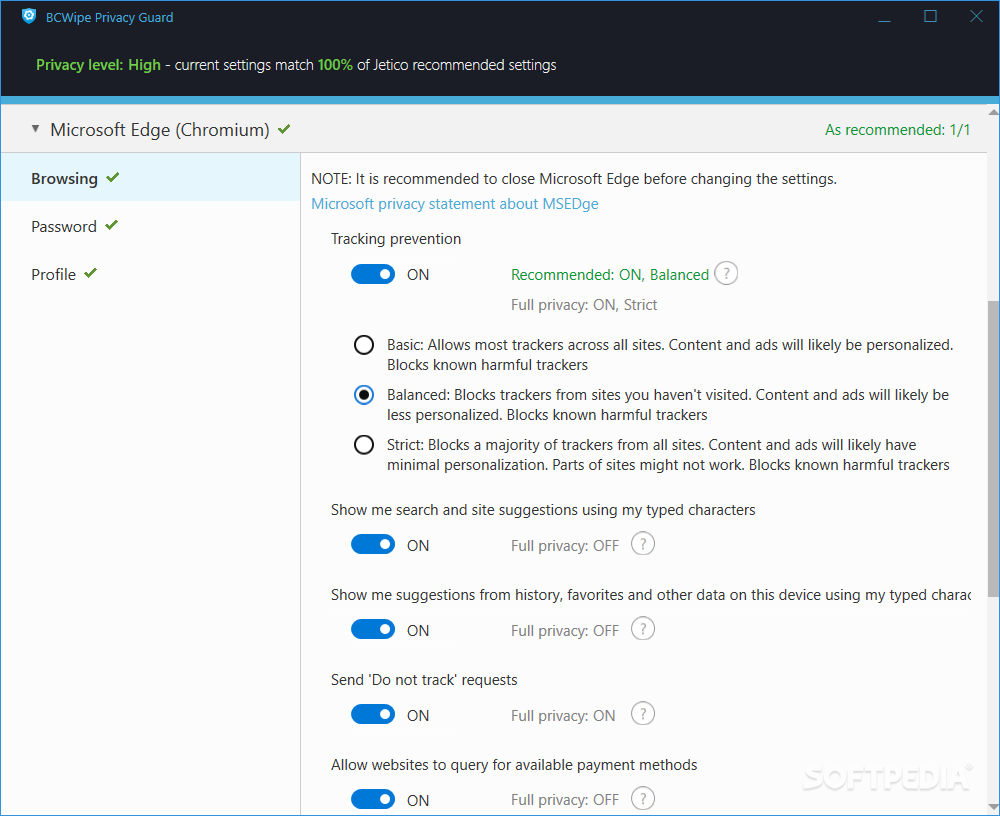
Task: Open Microsoft privacy statement about MSEDge link
Action: 455,204
